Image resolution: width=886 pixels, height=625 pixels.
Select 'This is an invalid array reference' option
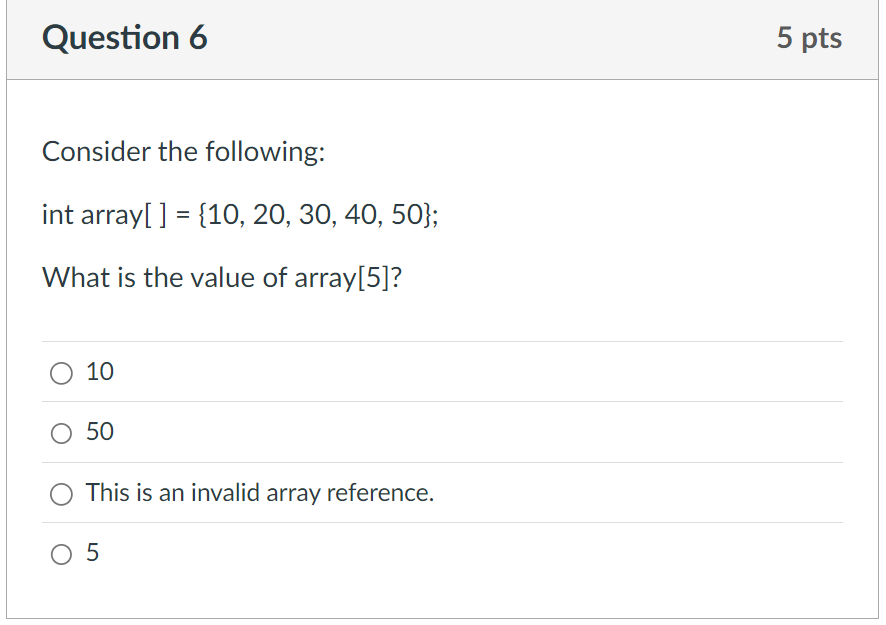coord(62,493)
